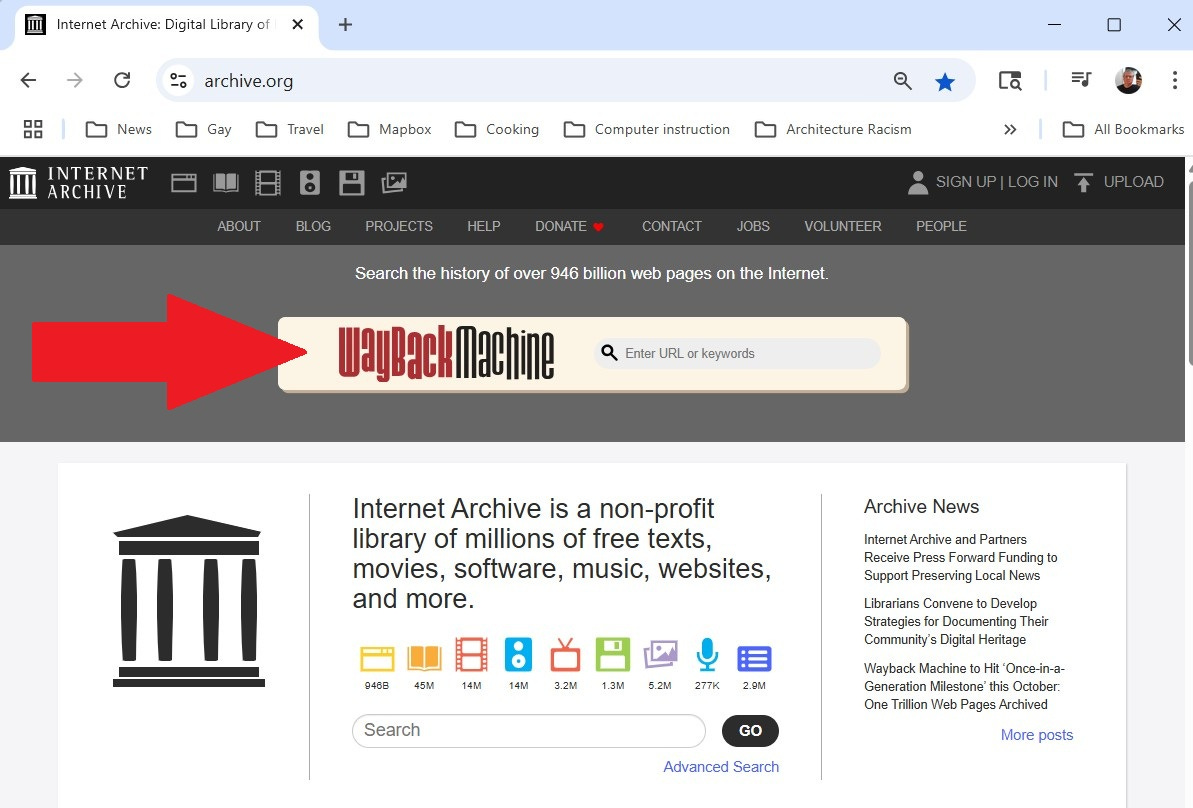Click the GO search button
Image resolution: width=1193 pixels, height=808 pixels.
click(750, 730)
